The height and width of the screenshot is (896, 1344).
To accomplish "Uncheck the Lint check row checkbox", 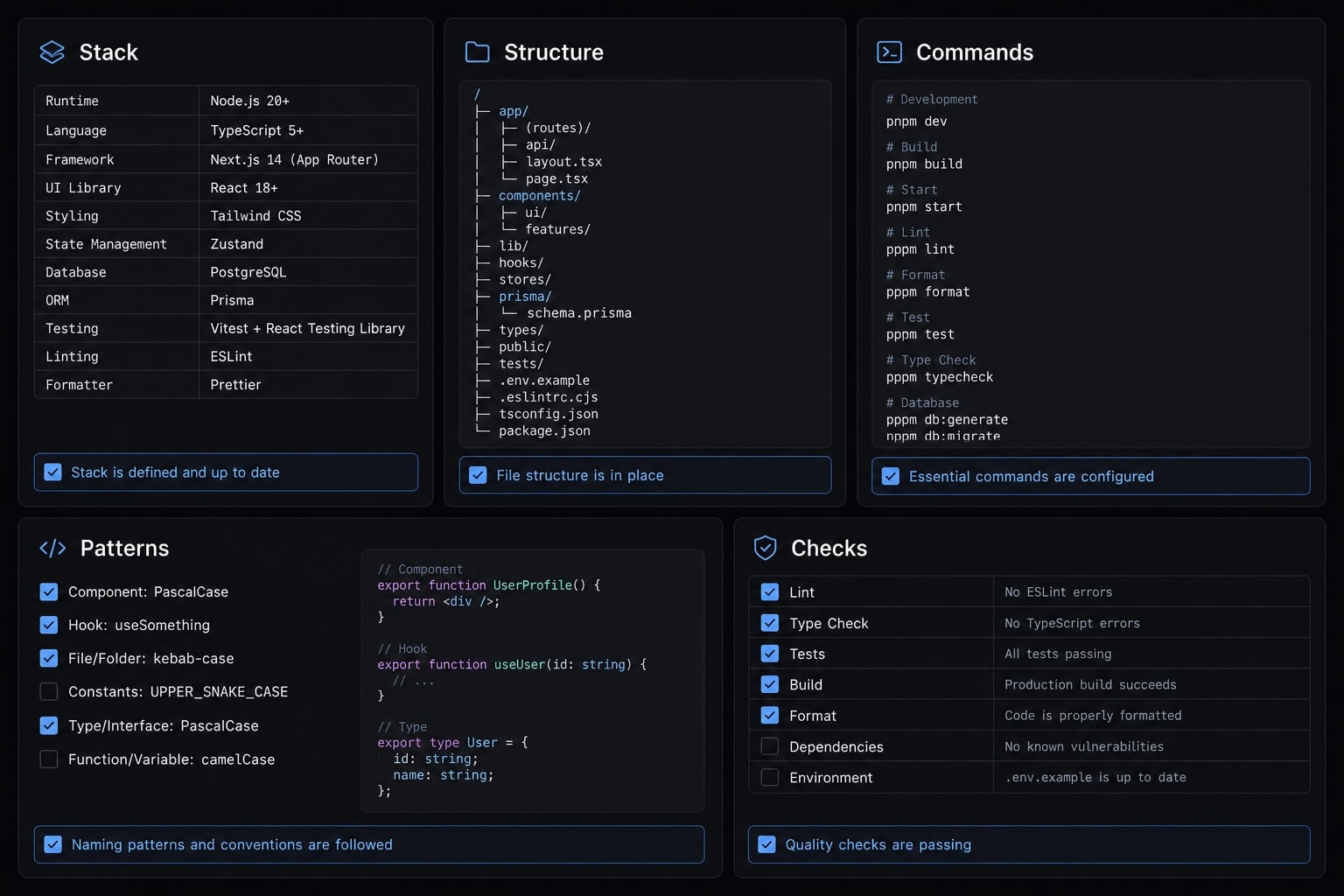I will coord(770,591).
